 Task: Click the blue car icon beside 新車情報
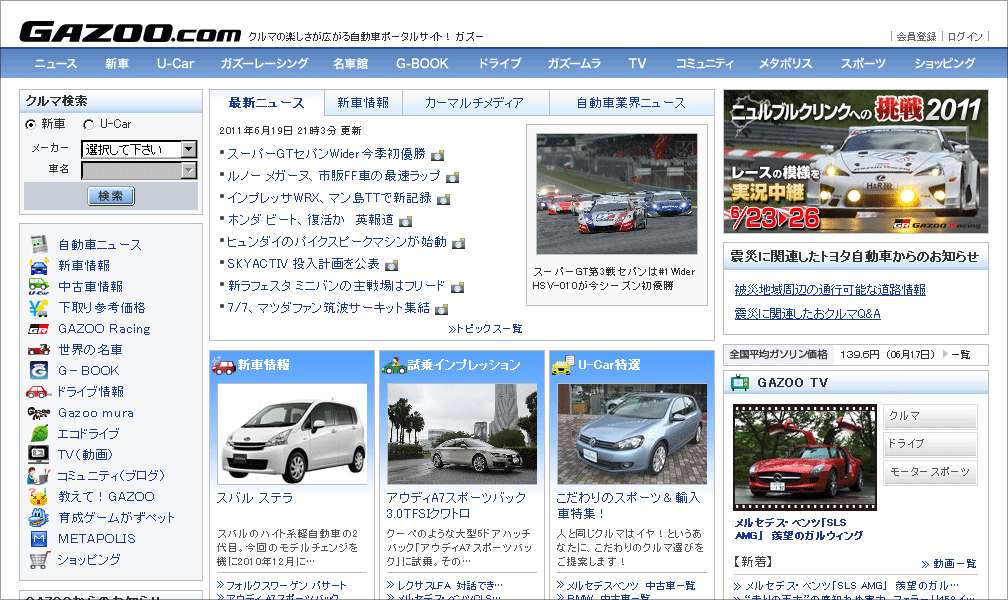coord(39,266)
